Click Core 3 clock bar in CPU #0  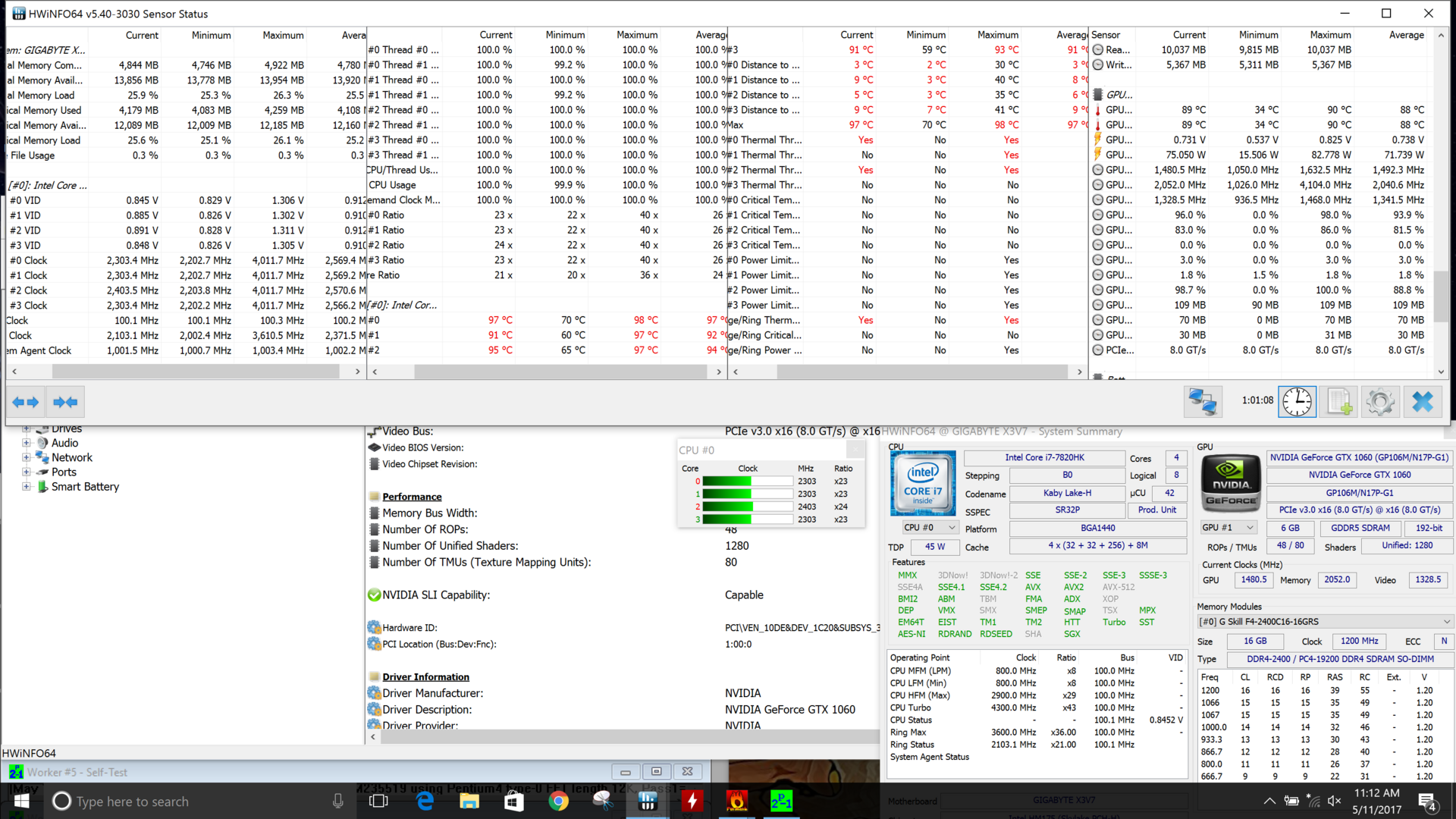747,519
